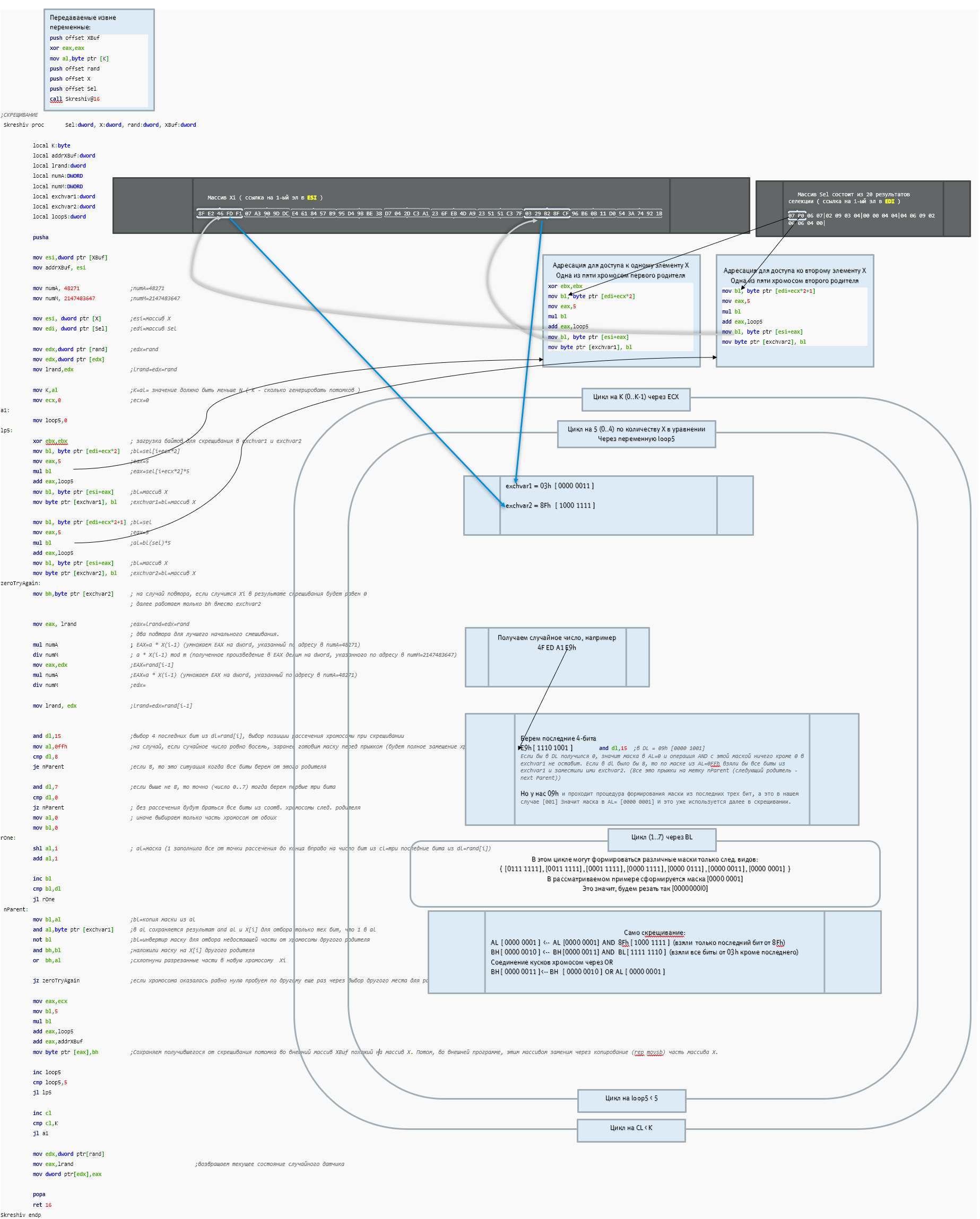Screen dimensions: 980x1219
Task: Select the 'jl lp5' jump instruction
Action: click(42, 1092)
